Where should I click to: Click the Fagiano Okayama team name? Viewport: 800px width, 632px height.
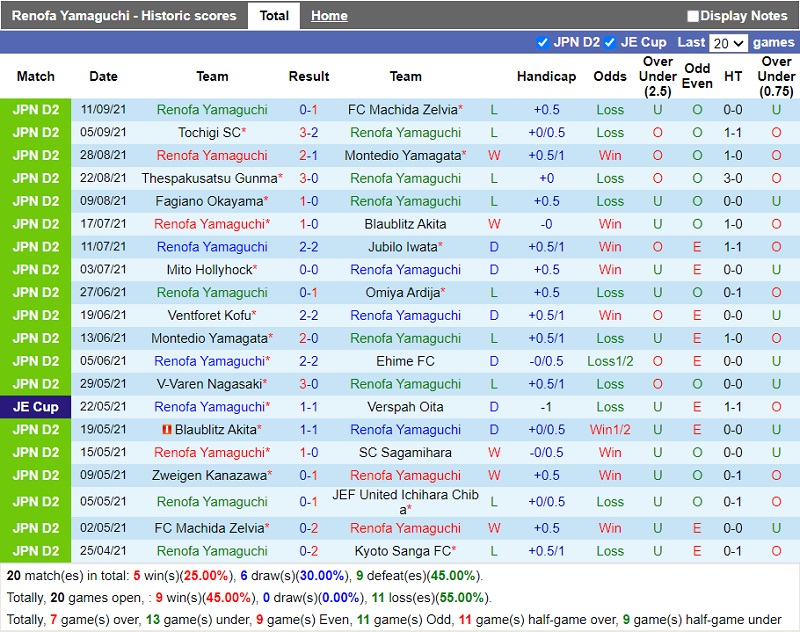point(209,201)
